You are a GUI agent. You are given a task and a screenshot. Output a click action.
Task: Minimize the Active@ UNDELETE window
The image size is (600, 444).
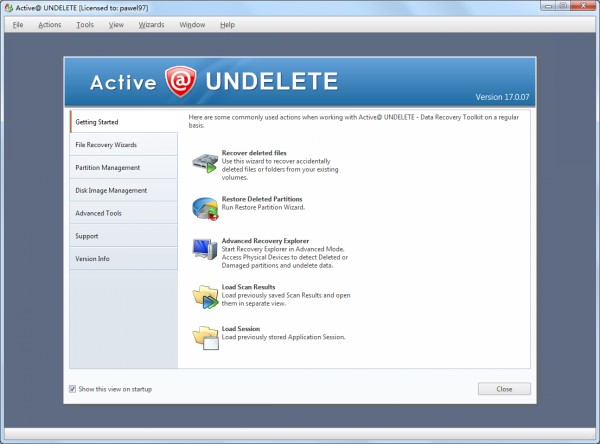click(548, 5)
